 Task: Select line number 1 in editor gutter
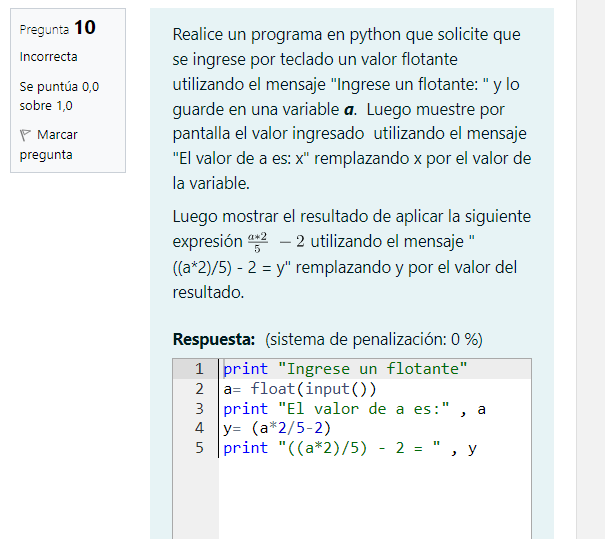(x=199, y=369)
